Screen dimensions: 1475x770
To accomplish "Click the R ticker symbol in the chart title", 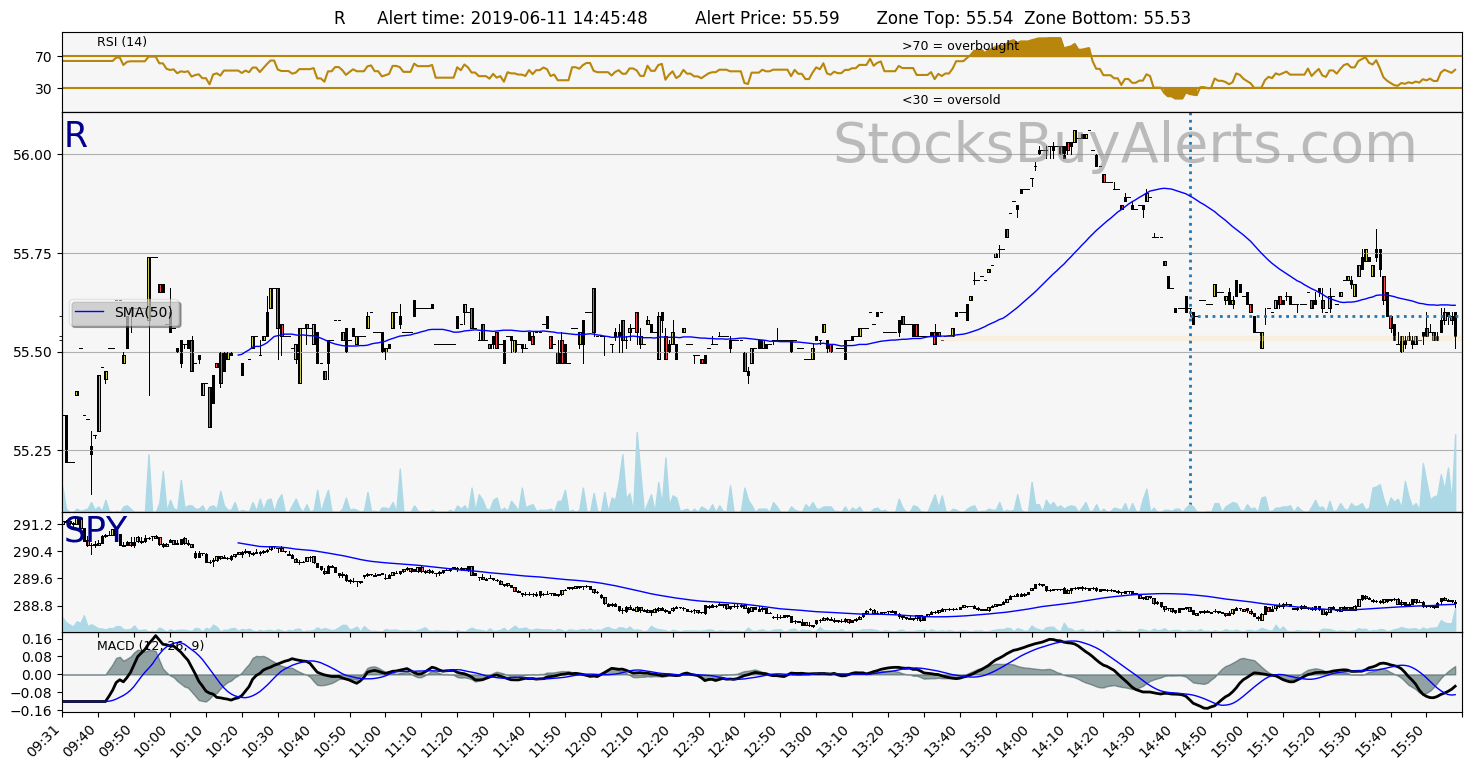I will (x=340, y=18).
